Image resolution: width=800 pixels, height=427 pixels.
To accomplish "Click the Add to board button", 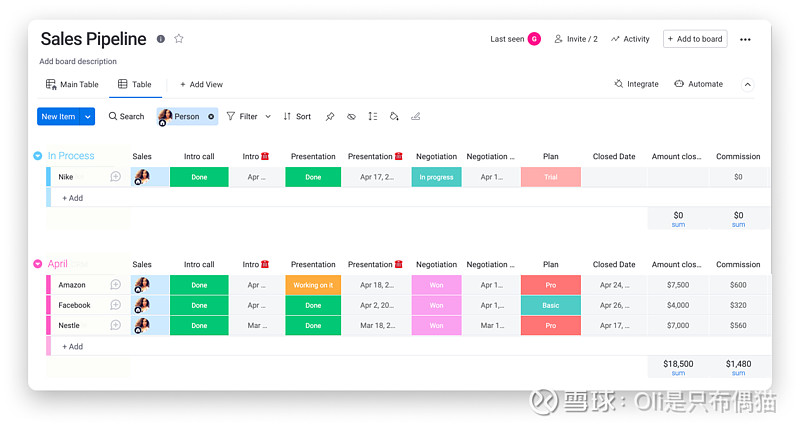I will click(695, 39).
